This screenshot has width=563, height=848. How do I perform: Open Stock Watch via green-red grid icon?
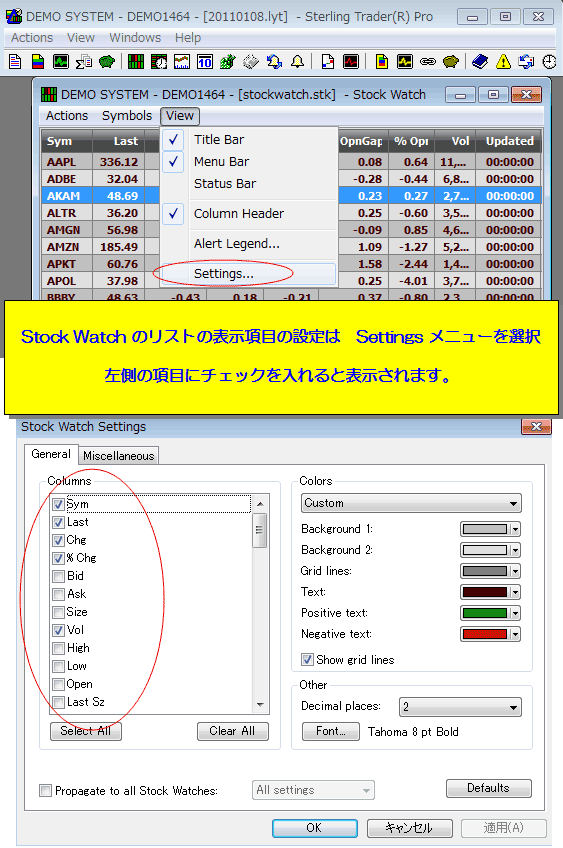click(x=136, y=62)
